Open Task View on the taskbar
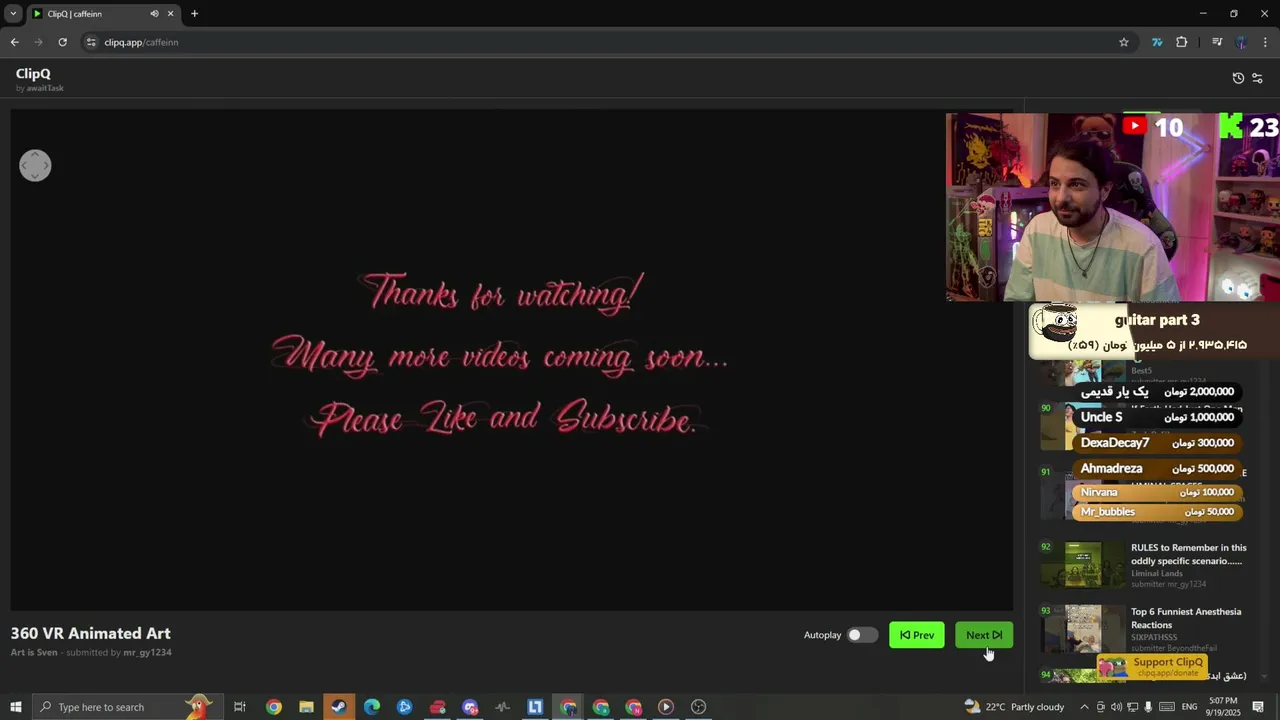Screen dimensions: 1280x720 [240, 707]
